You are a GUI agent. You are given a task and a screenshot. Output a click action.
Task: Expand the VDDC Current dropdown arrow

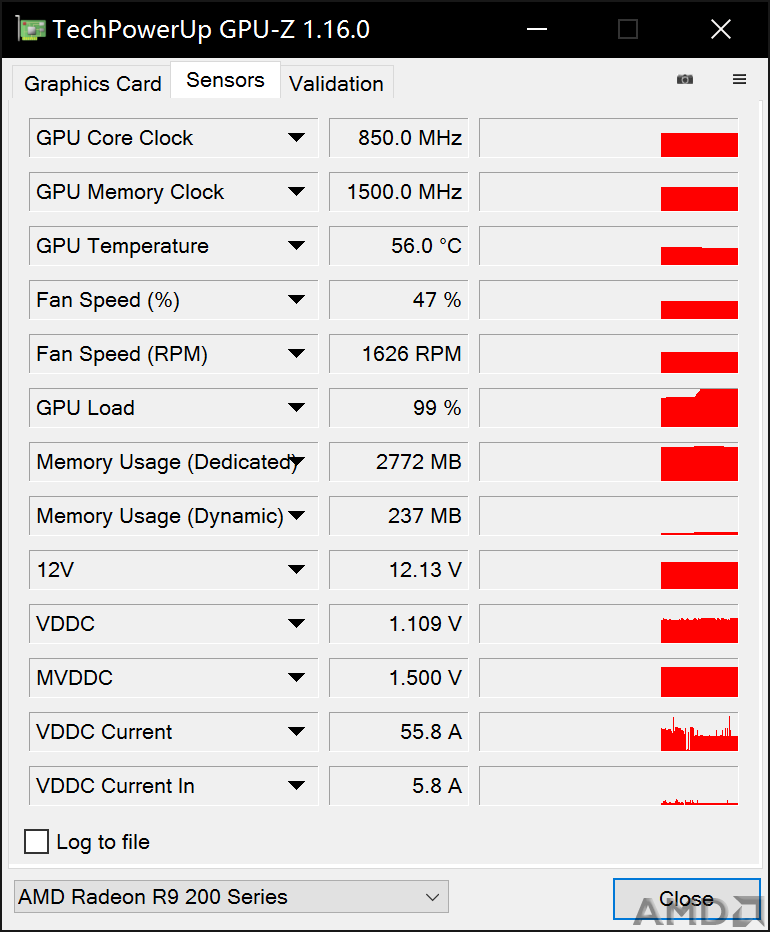296,731
